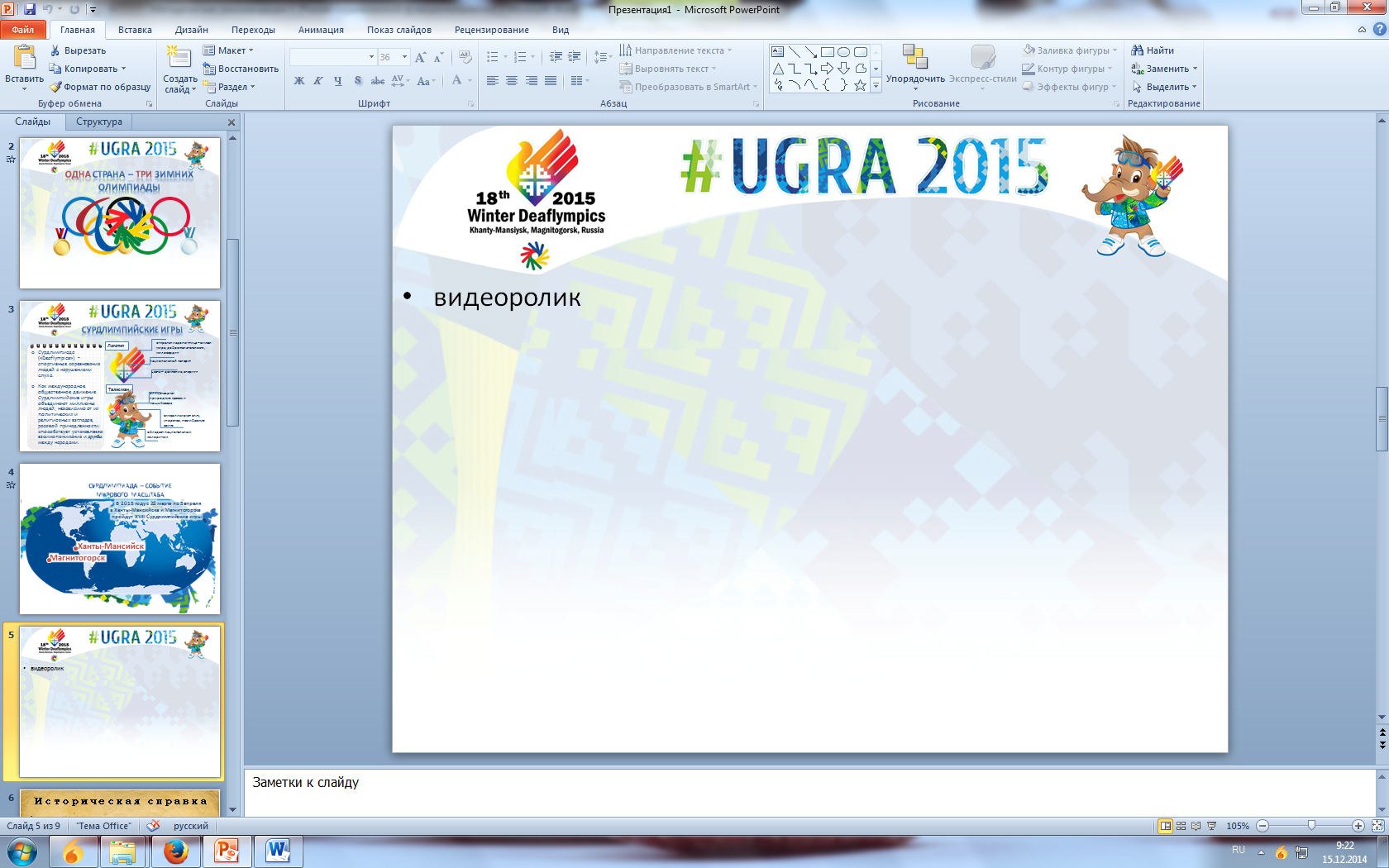Create a new slide with Создать слайд icon
The height and width of the screenshot is (868, 1389).
179,57
